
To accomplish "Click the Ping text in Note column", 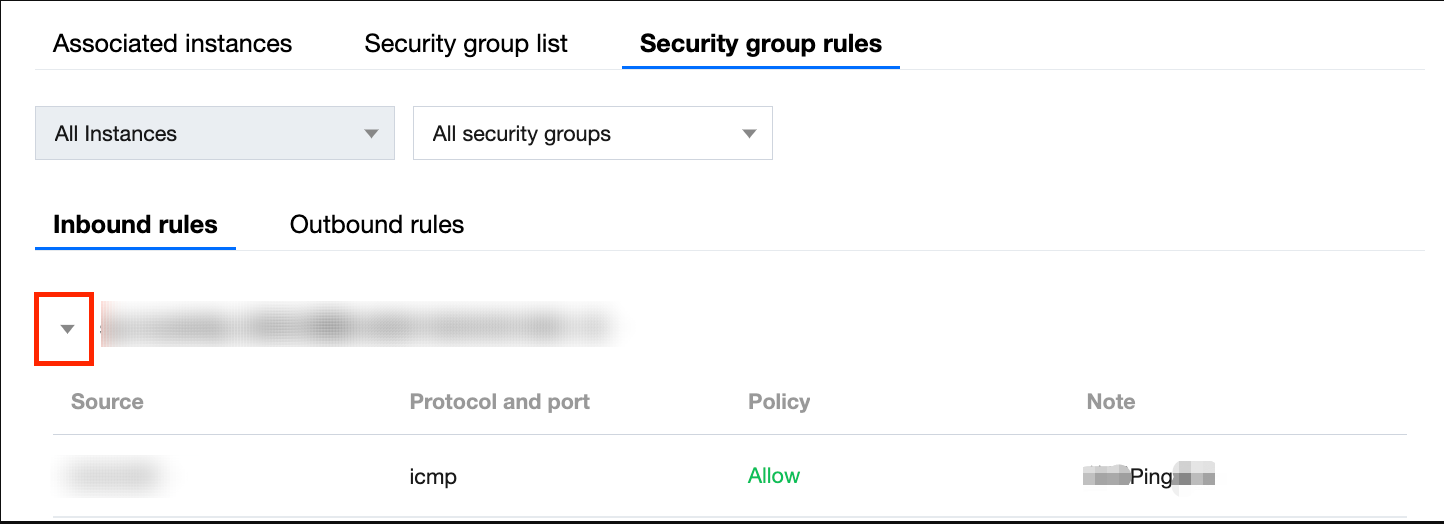I will coord(1151,476).
